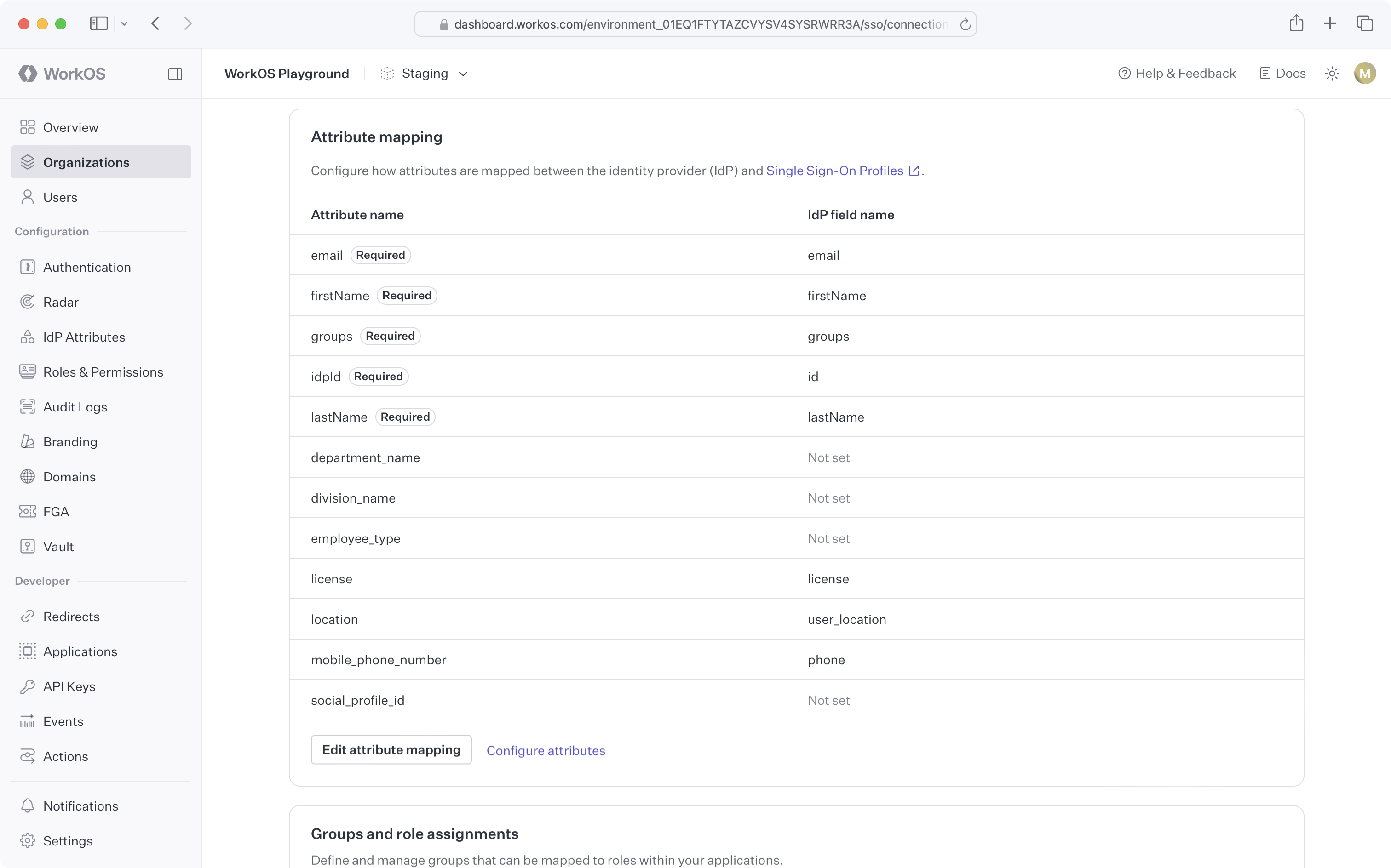Collapse the sidebar panel

175,74
